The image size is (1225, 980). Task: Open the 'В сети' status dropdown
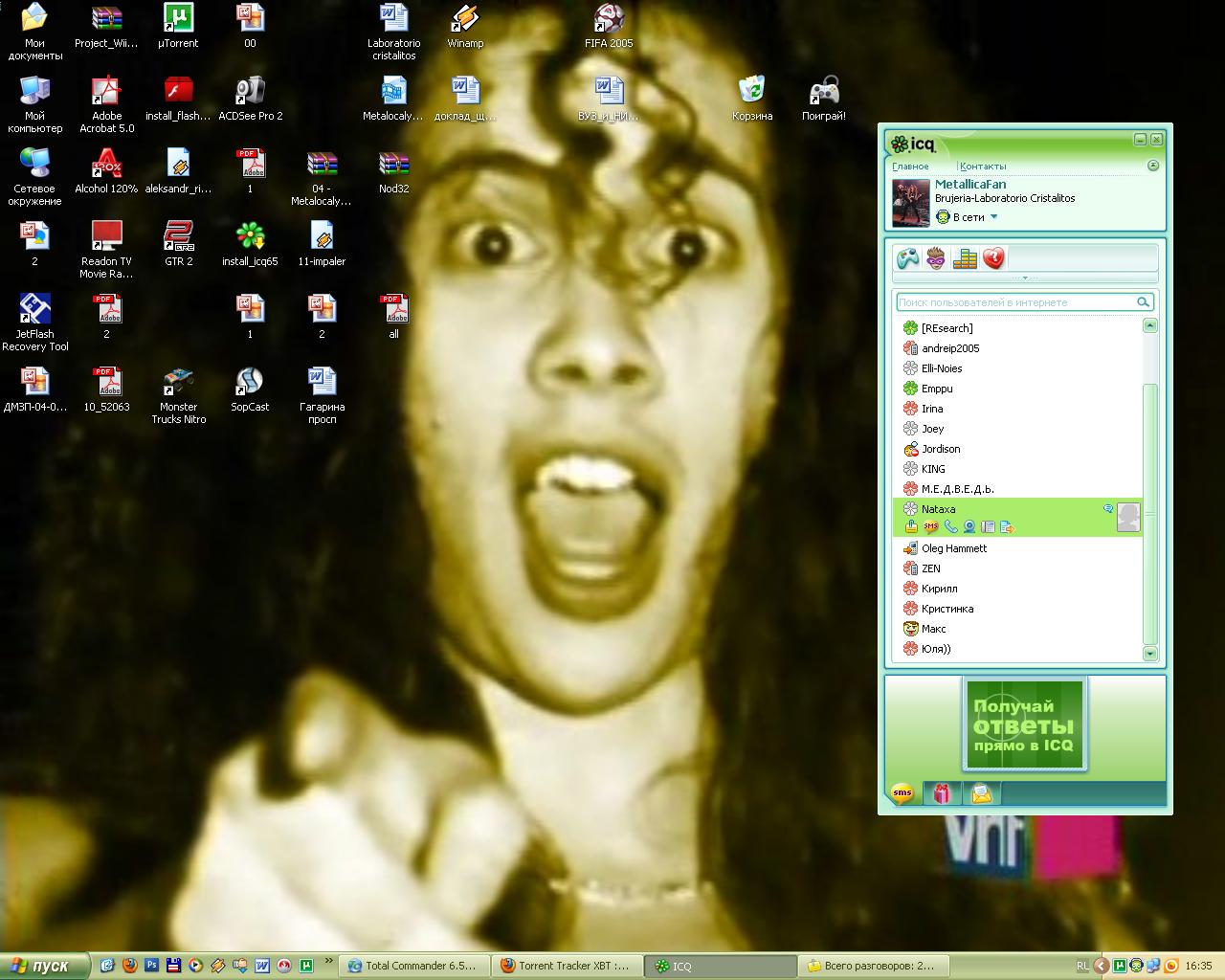993,217
